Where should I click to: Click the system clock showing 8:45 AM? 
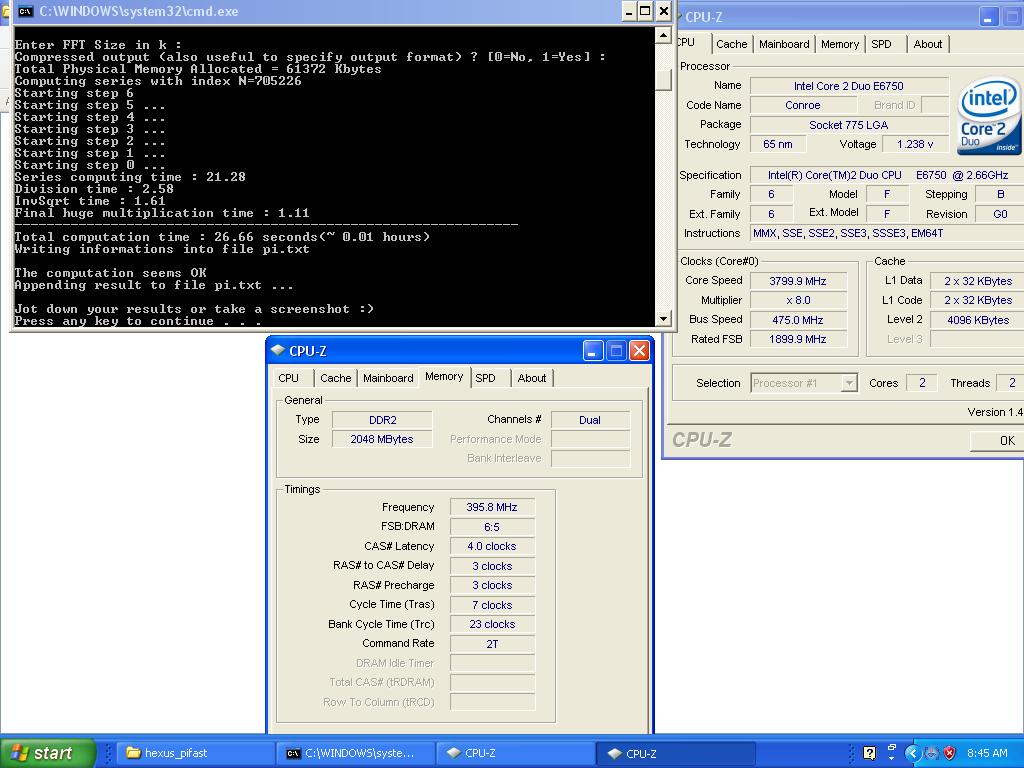pos(987,753)
